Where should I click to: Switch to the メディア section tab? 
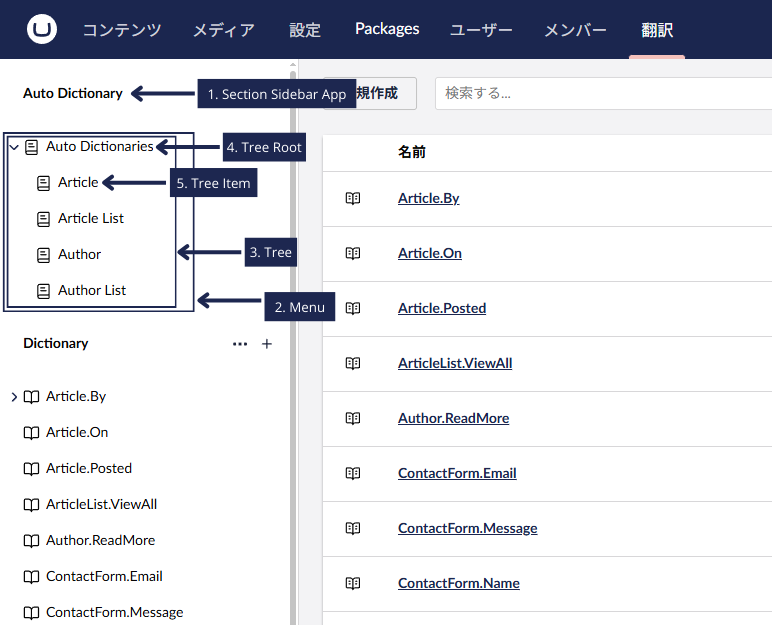click(x=224, y=29)
